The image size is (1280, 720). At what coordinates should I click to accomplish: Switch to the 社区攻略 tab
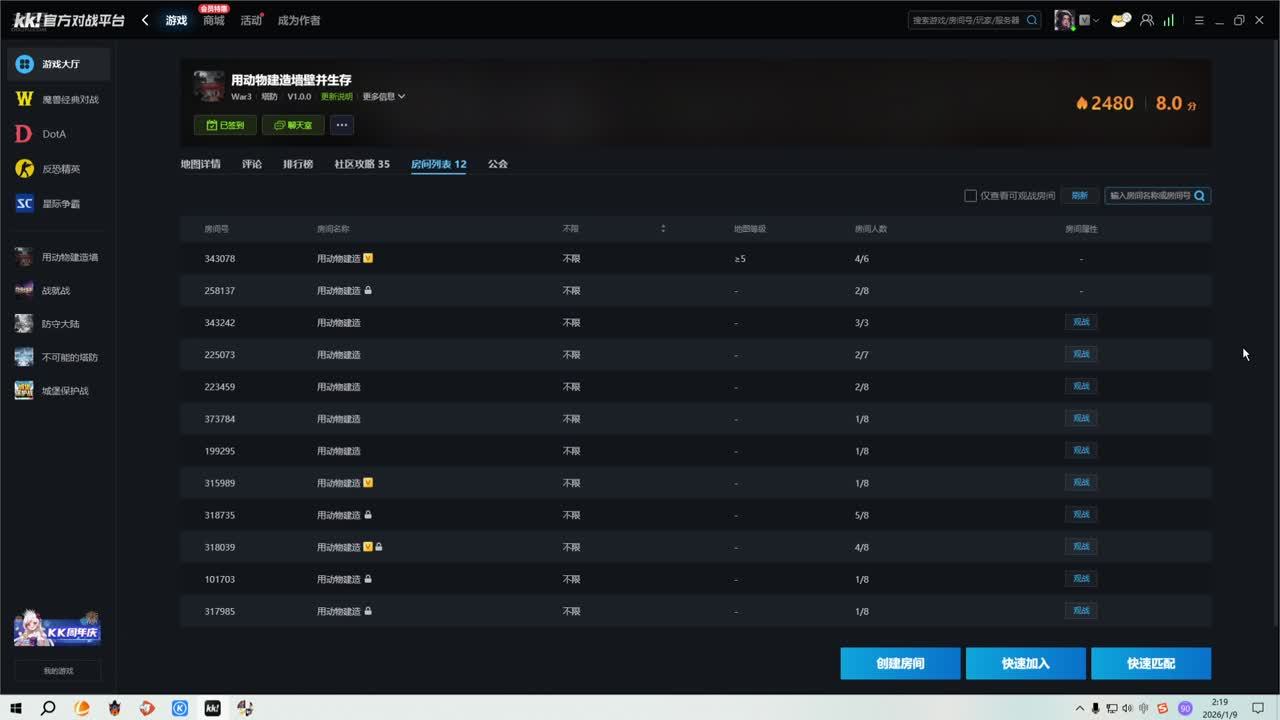click(362, 164)
